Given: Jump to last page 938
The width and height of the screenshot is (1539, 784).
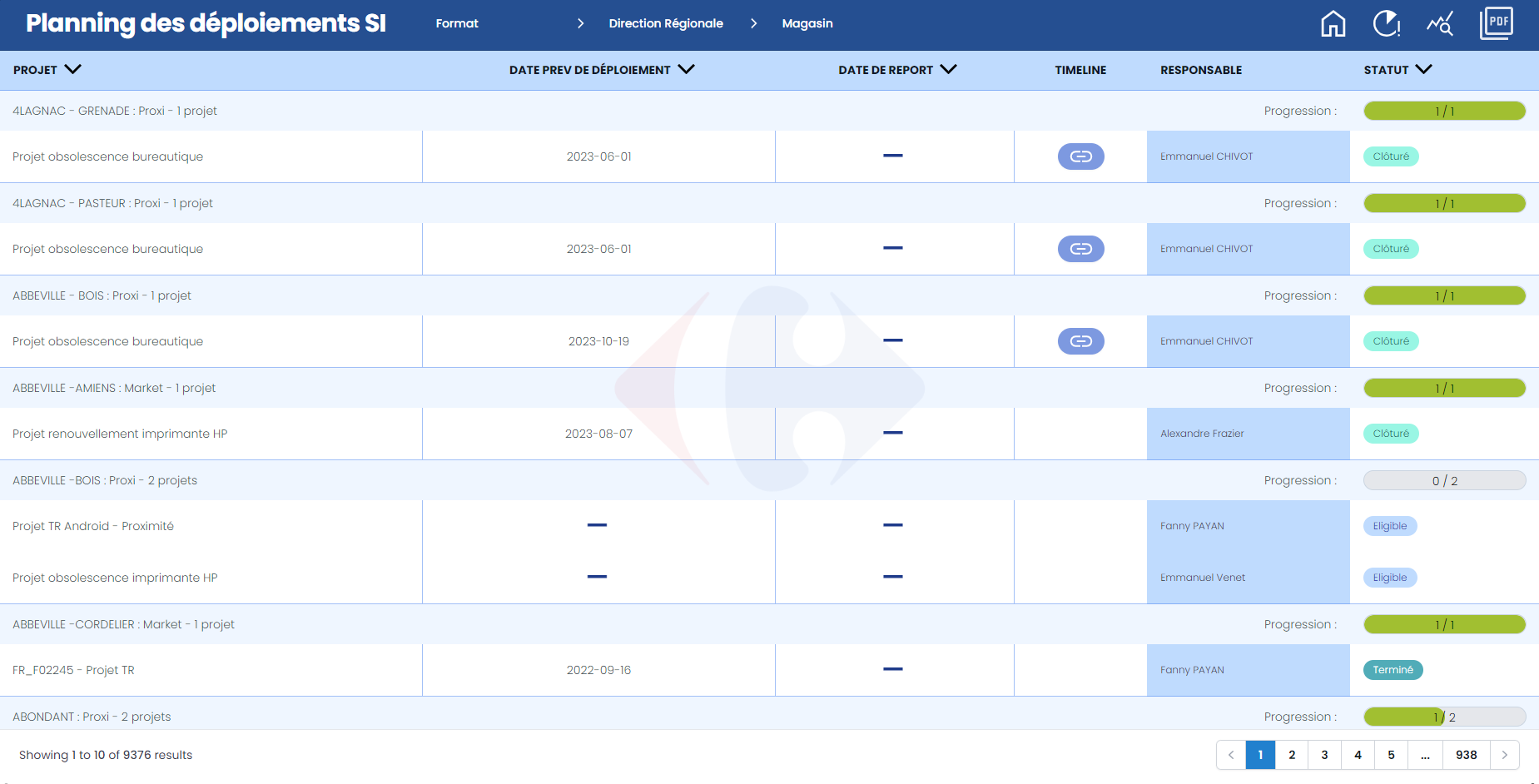Looking at the screenshot, I should point(1466,755).
